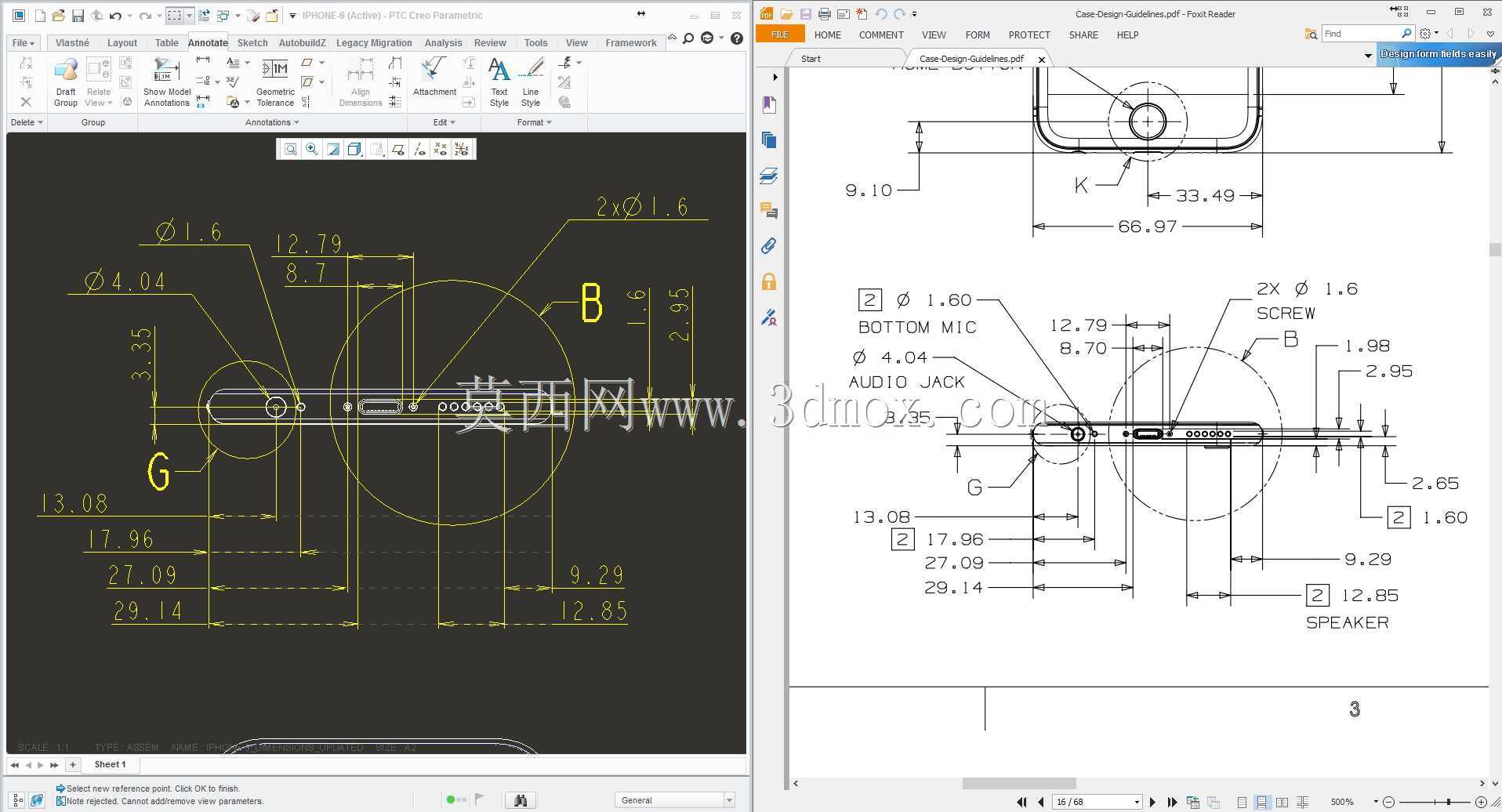Add a new sheet with plus button
The height and width of the screenshot is (812, 1502).
tap(72, 764)
